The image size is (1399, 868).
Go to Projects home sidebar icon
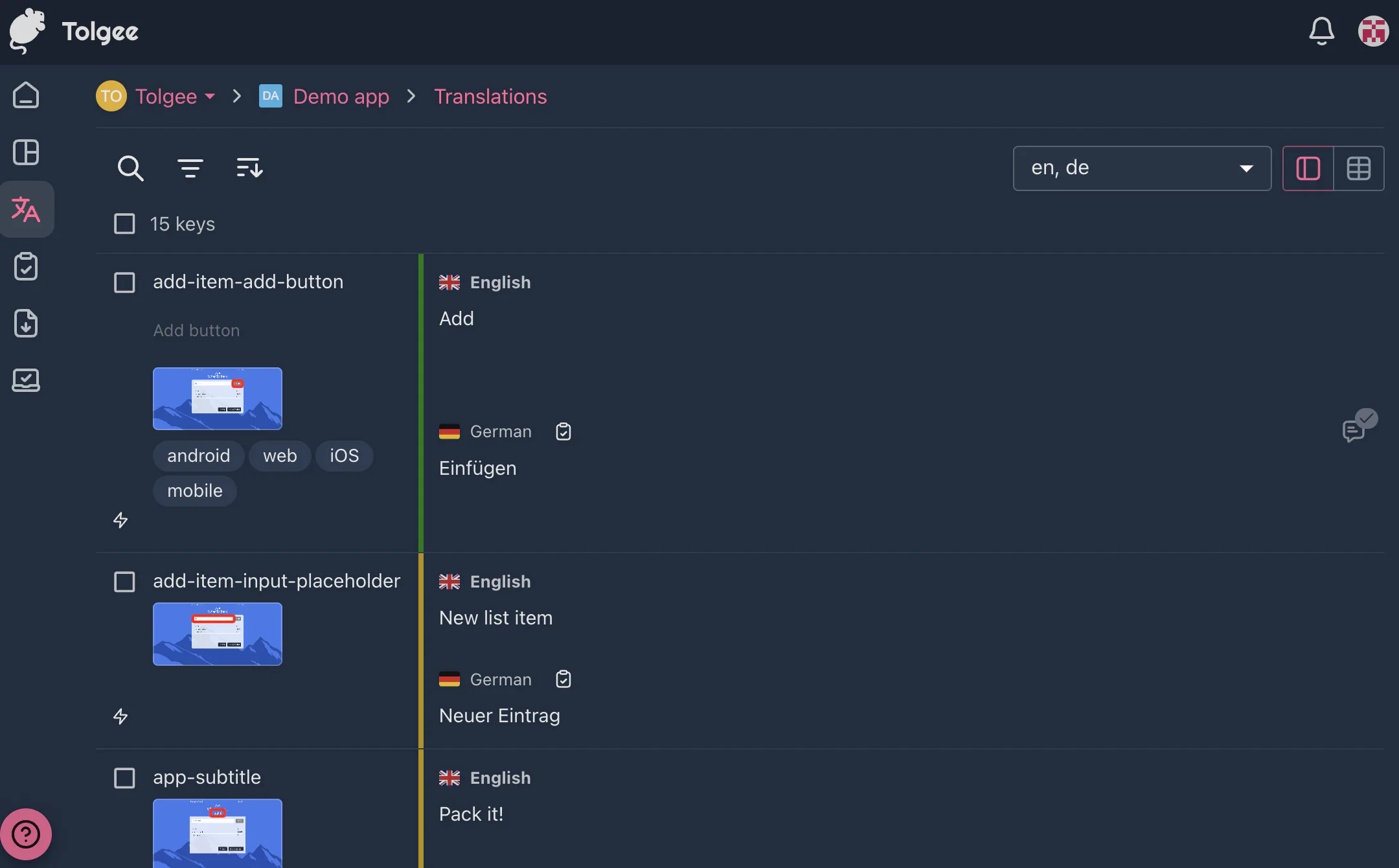tap(26, 95)
